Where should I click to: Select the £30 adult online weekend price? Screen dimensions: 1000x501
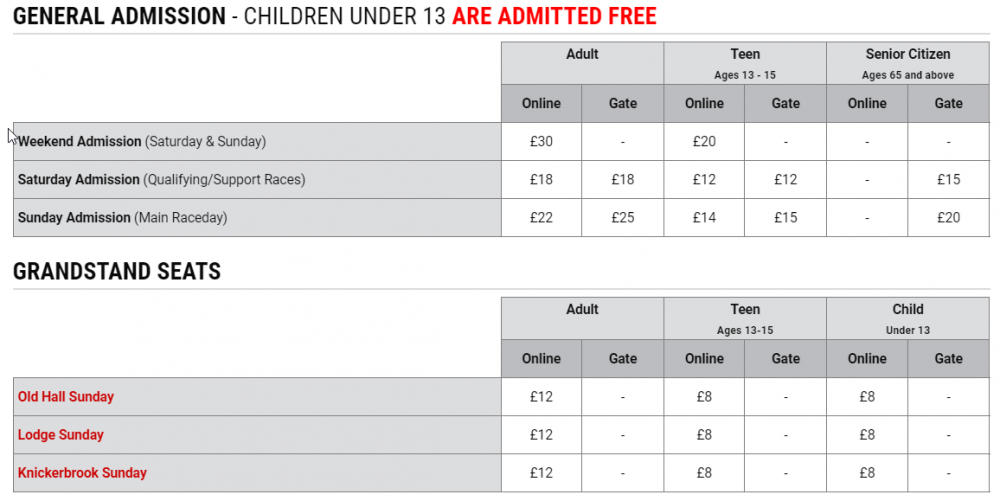point(541,142)
